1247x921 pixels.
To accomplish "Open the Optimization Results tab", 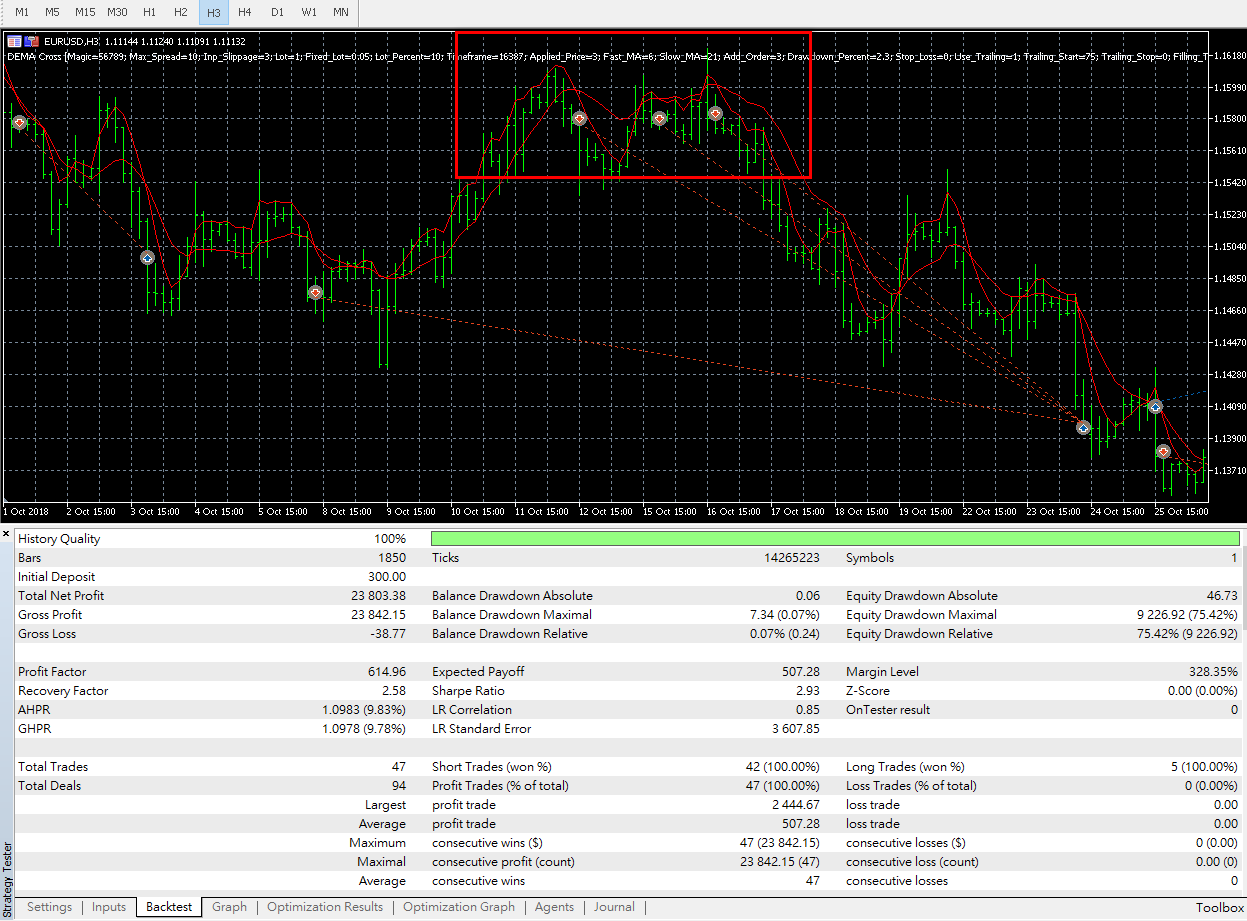I will coord(325,907).
